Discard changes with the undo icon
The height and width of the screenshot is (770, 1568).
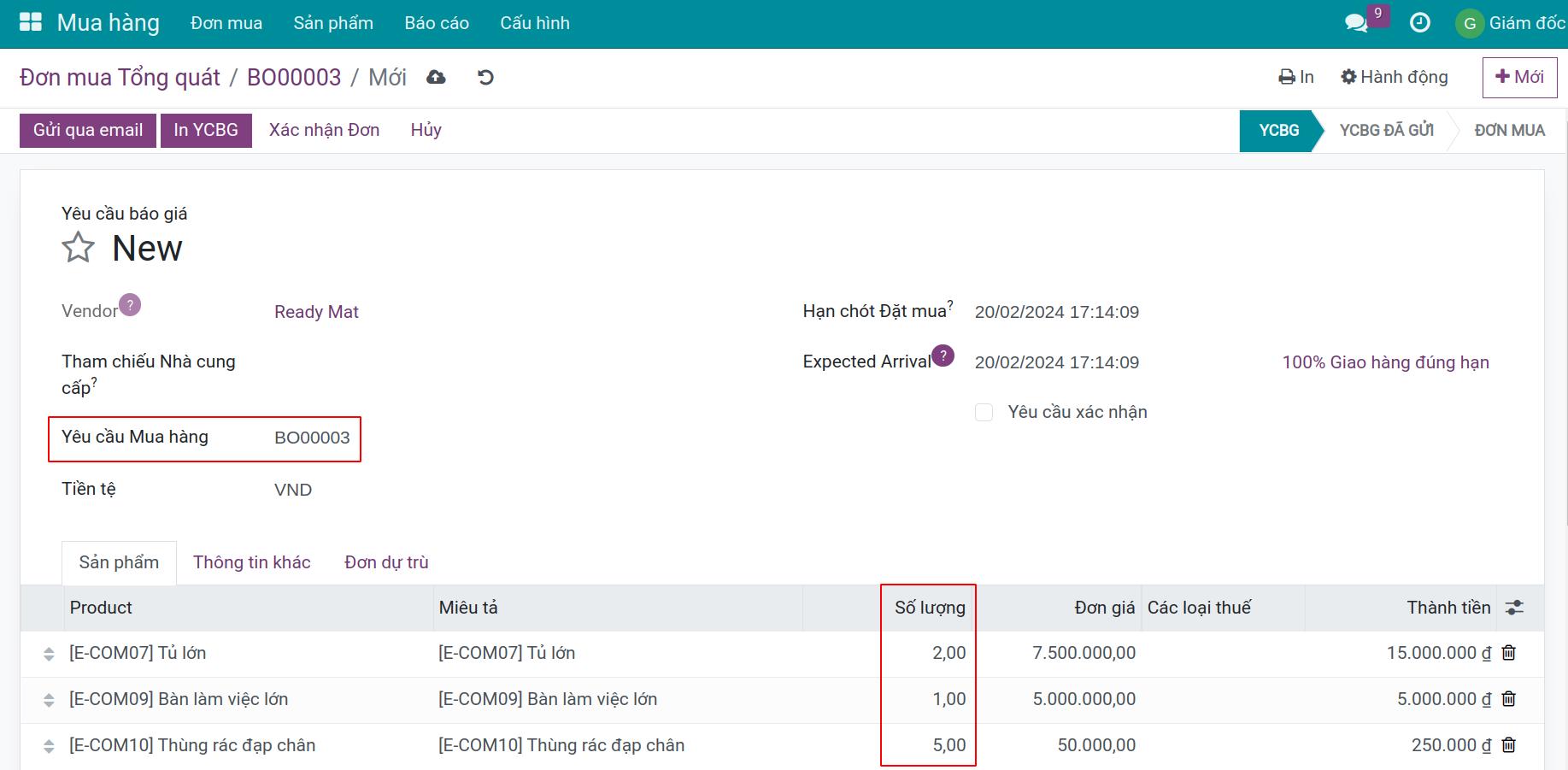click(x=485, y=78)
